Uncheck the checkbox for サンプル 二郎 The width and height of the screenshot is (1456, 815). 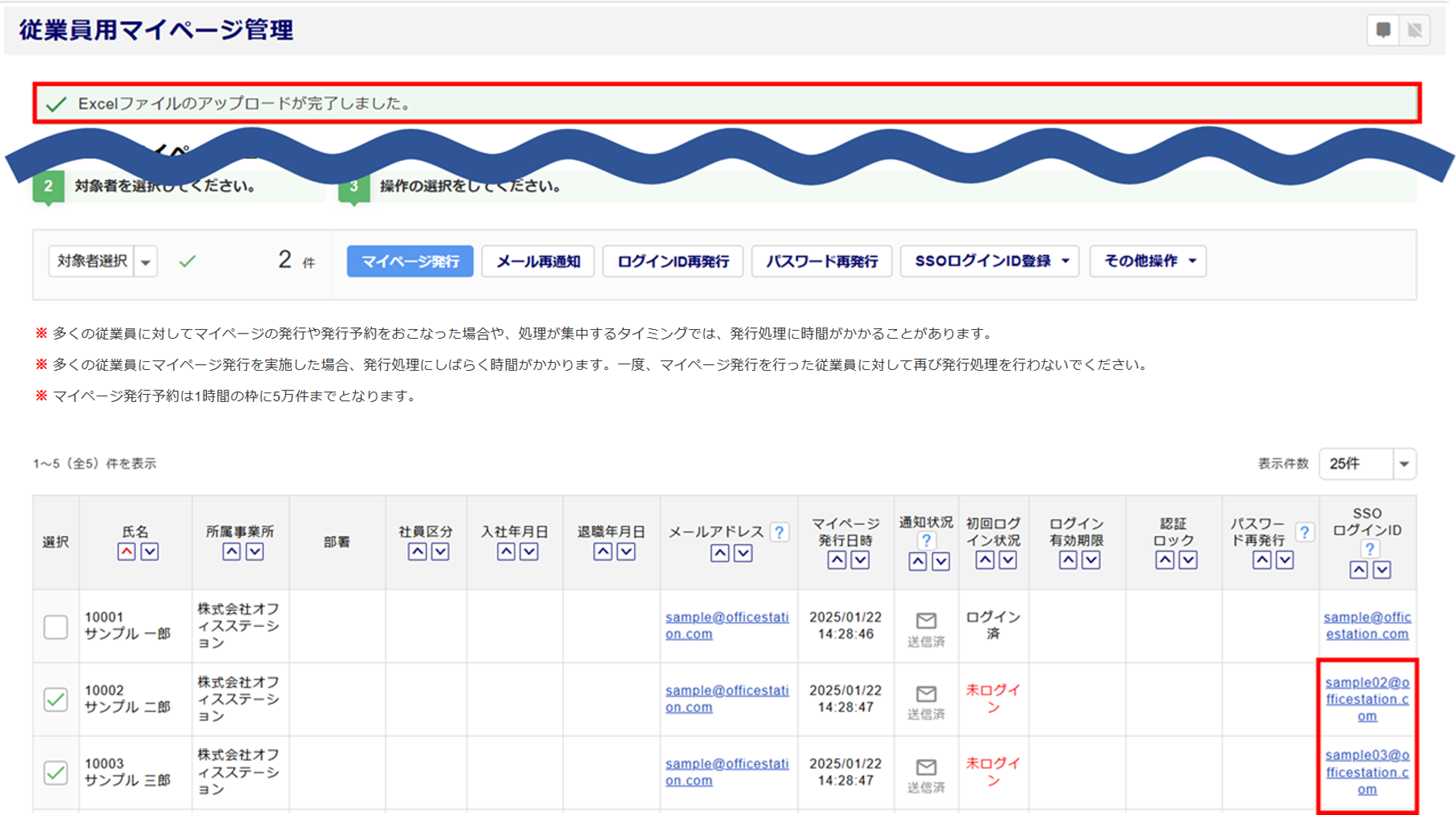[56, 699]
